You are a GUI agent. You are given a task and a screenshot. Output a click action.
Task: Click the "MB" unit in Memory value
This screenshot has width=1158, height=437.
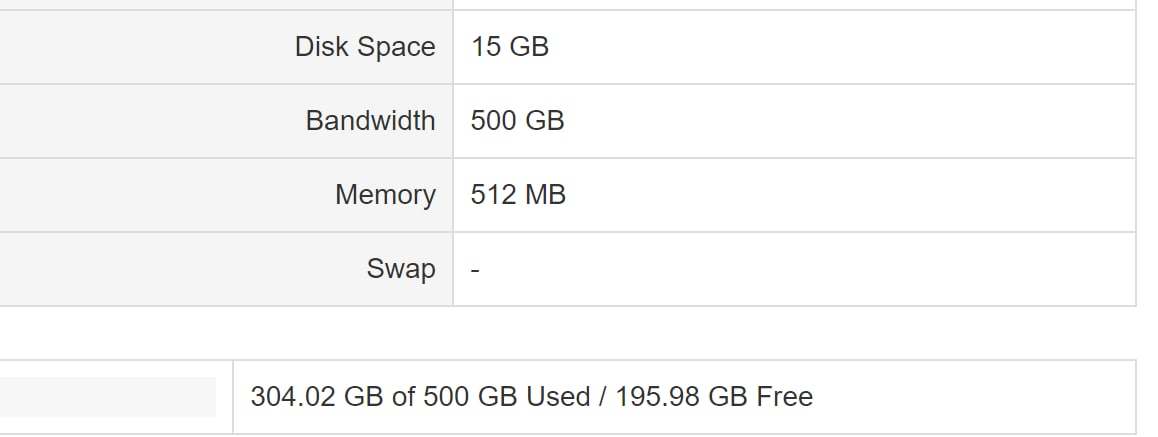(x=545, y=195)
